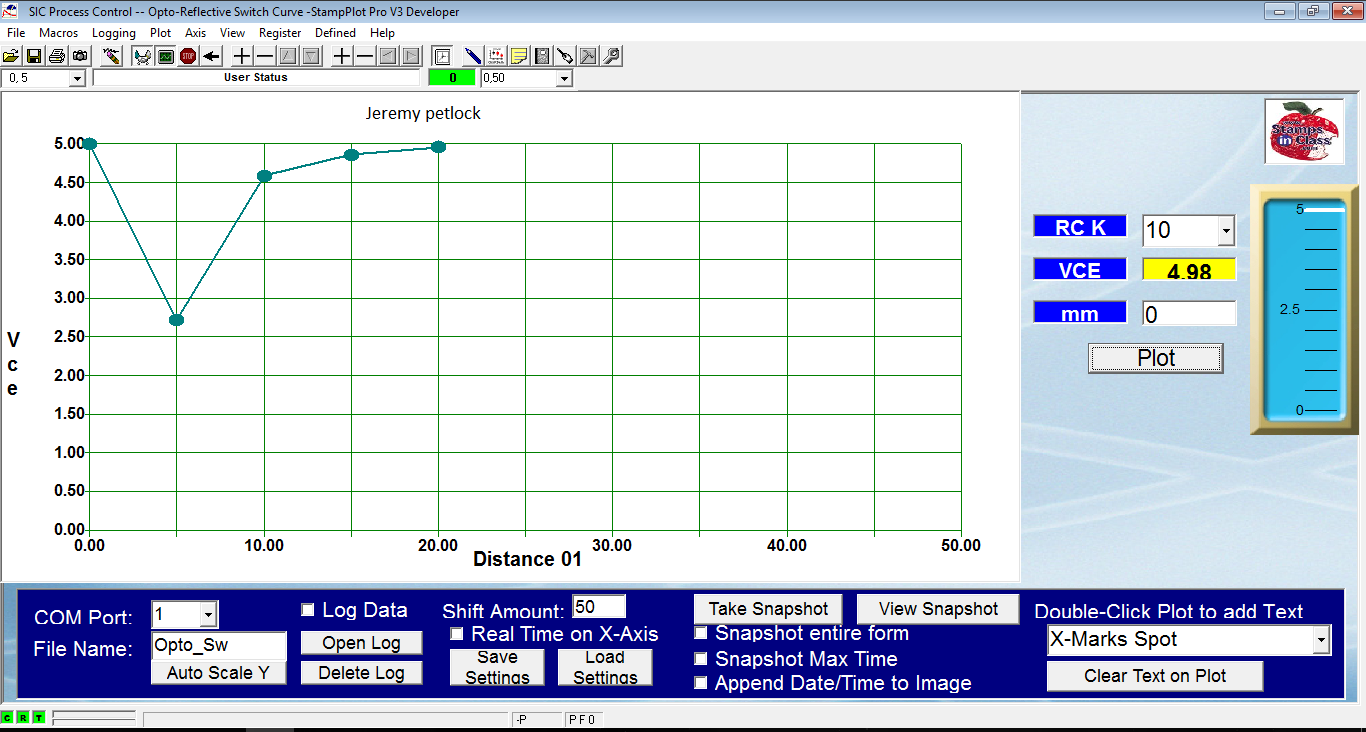
Task: Click Clear Text on Plot button
Action: click(x=1155, y=676)
